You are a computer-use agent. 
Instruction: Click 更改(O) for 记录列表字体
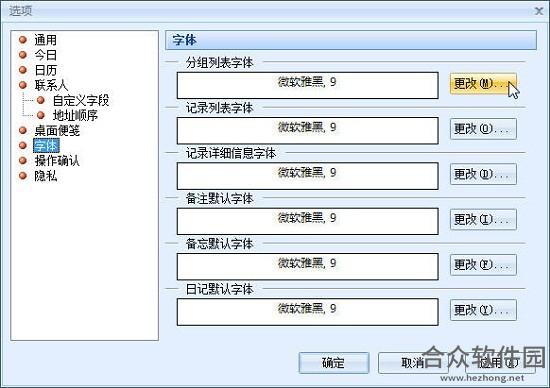tap(483, 129)
